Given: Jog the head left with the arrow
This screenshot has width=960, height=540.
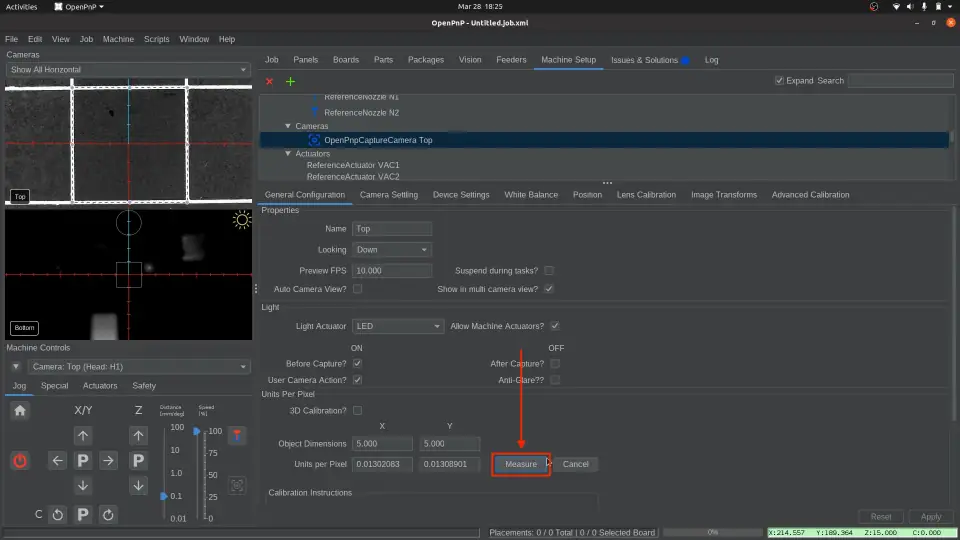Looking at the screenshot, I should [x=58, y=460].
